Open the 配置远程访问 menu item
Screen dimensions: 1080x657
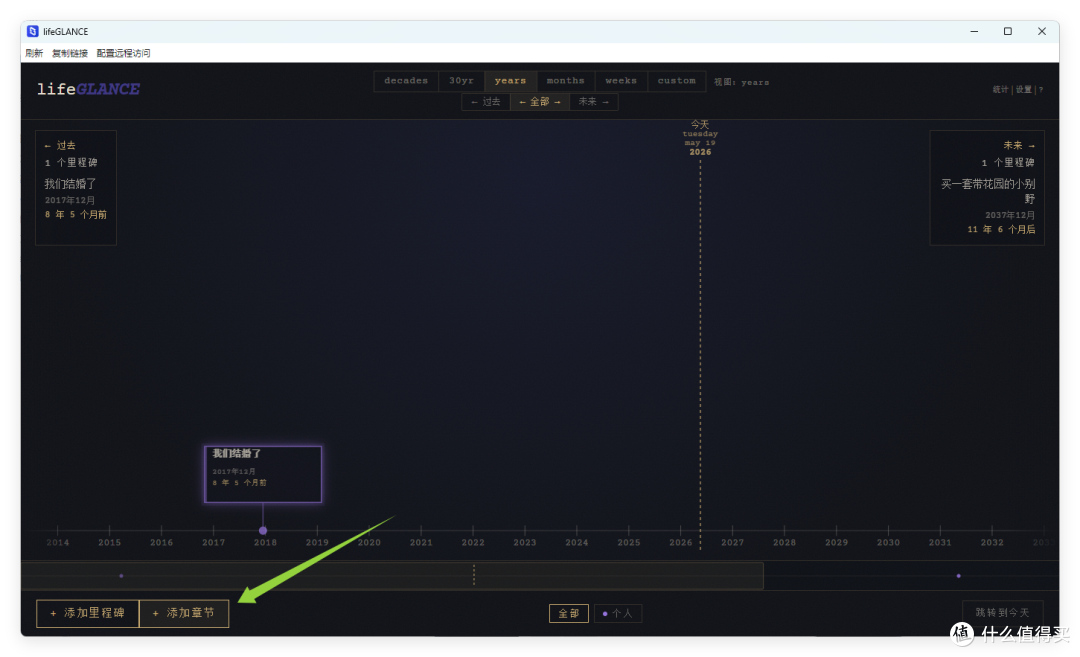click(x=123, y=53)
